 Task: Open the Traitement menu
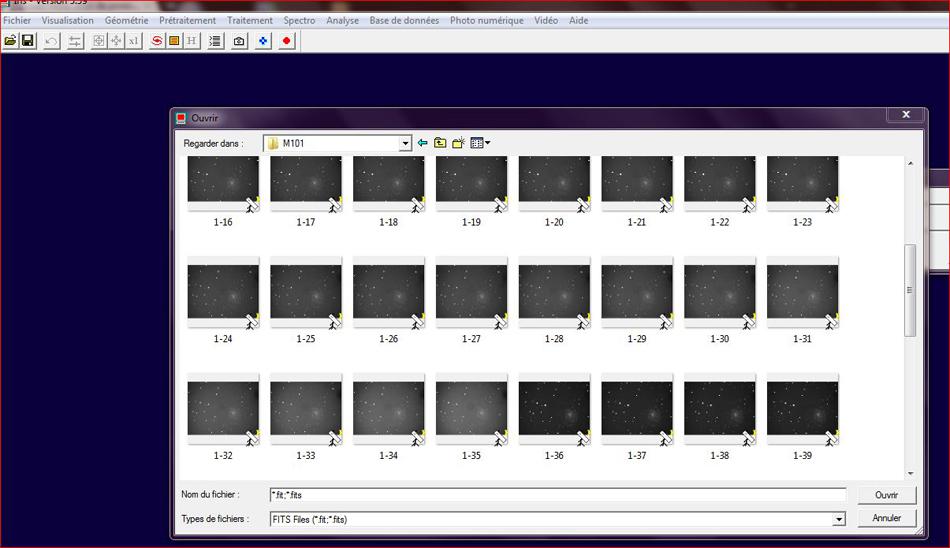(250, 21)
